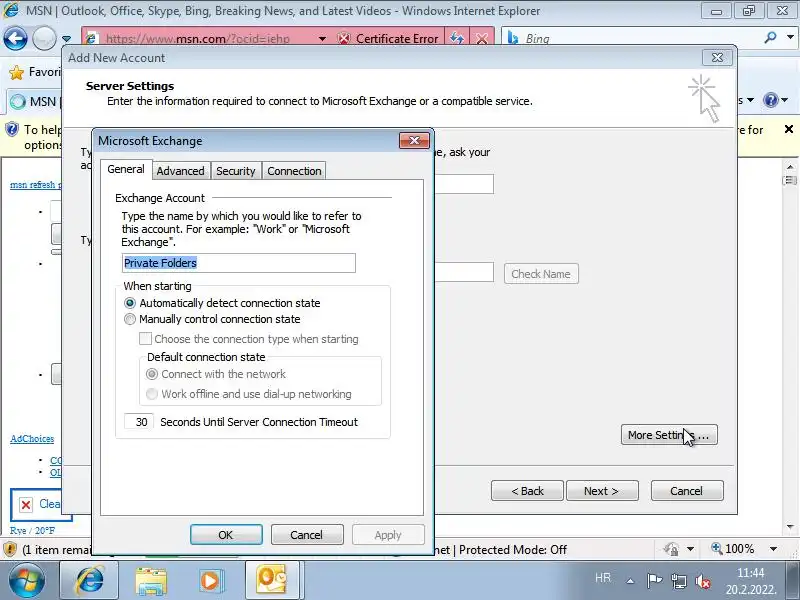Click the server connection timeout seconds field

(139, 422)
